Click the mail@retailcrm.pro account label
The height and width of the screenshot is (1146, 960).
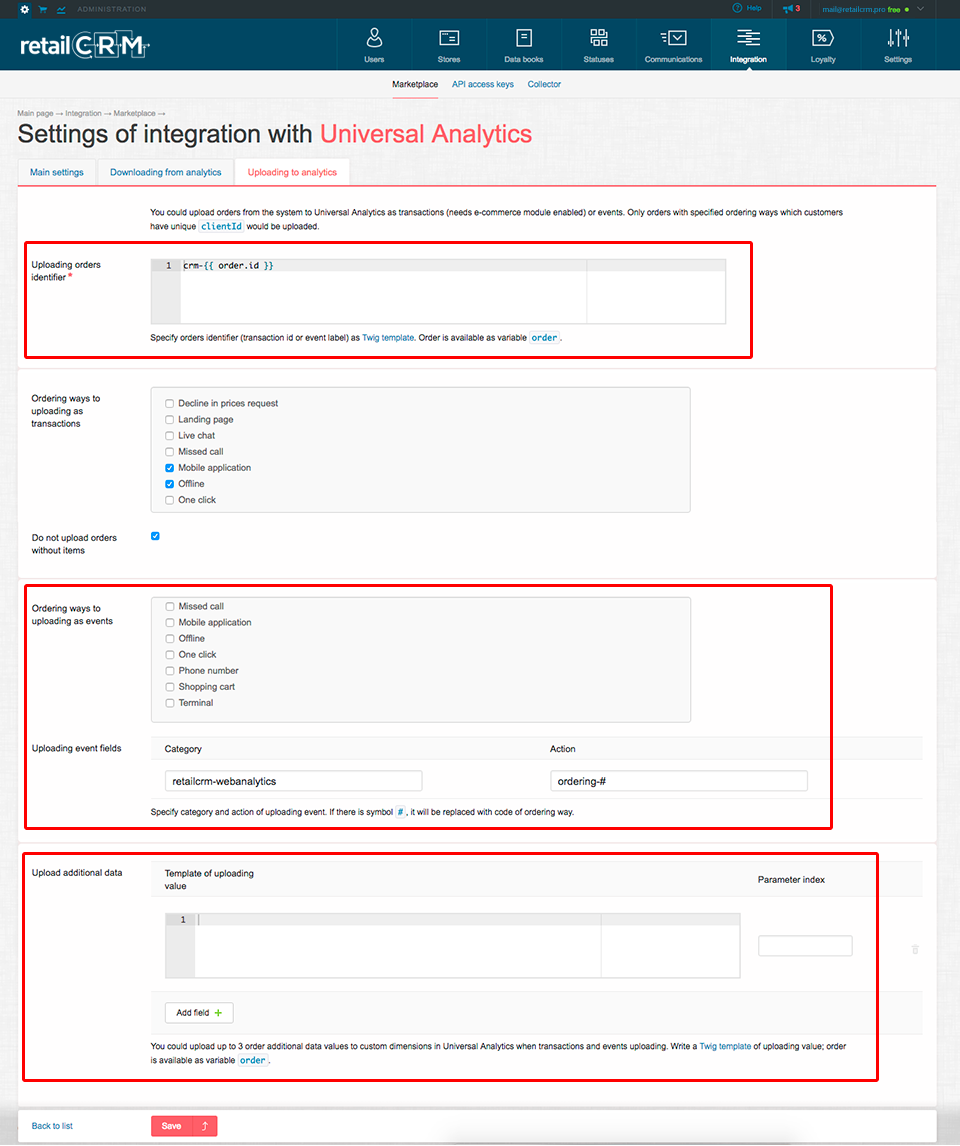pos(853,10)
